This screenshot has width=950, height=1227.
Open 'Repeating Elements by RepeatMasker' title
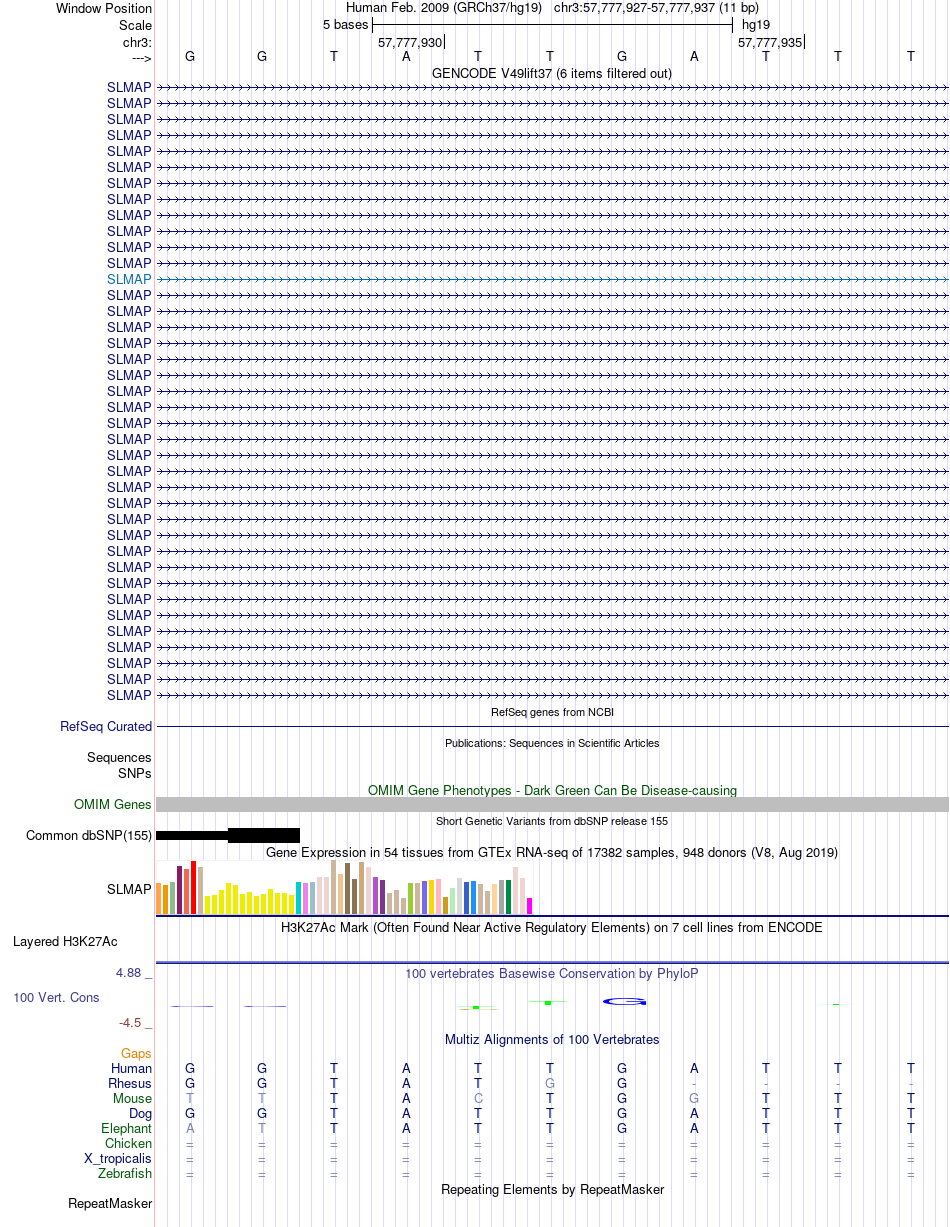(552, 1189)
